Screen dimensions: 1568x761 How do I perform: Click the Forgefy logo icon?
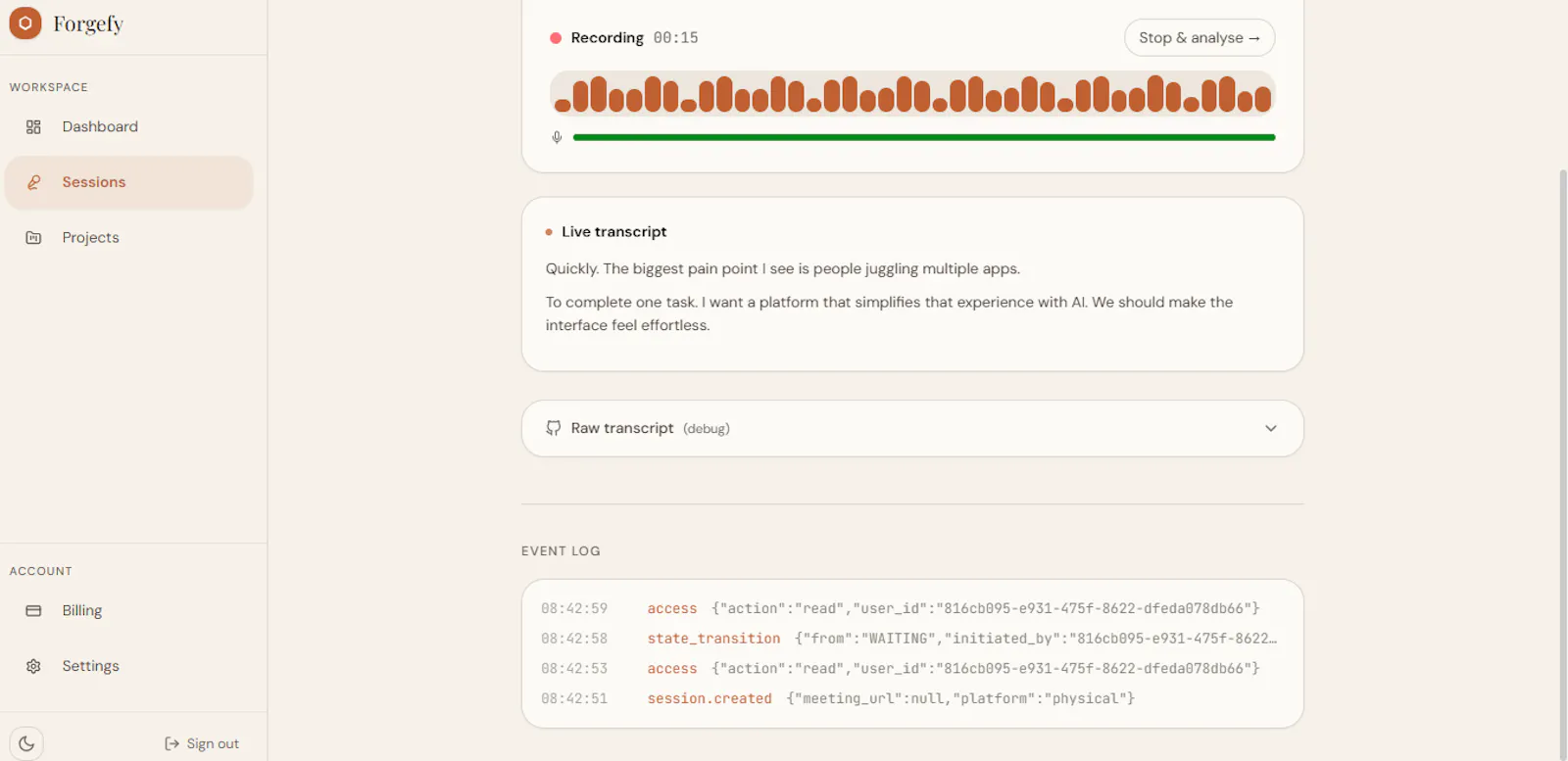[25, 23]
